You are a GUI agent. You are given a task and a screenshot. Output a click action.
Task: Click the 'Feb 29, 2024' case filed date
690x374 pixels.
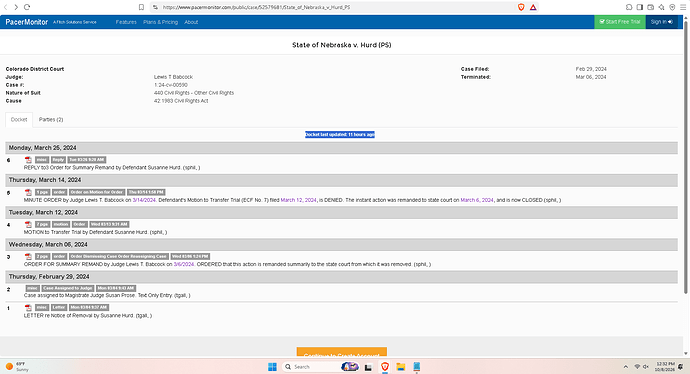591,69
